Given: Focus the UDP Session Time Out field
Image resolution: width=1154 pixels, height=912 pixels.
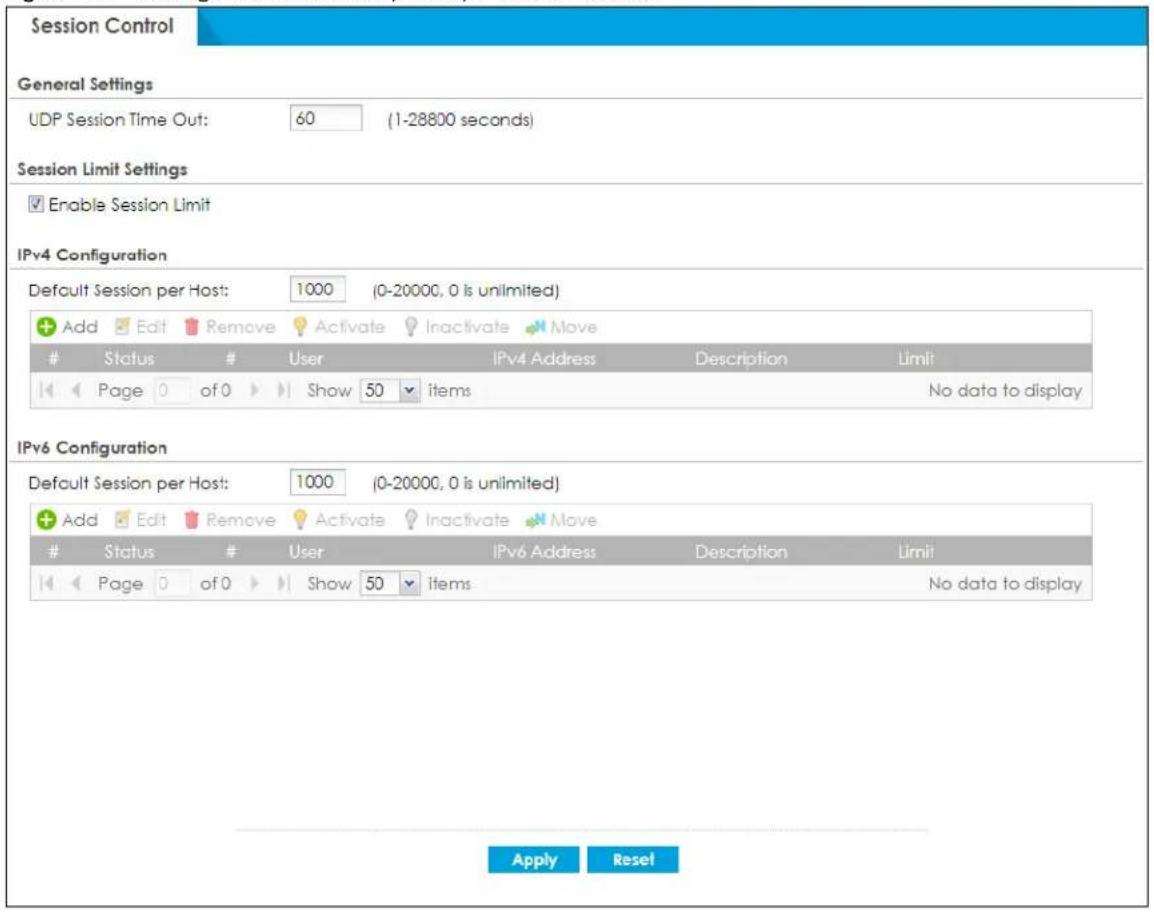Looking at the screenshot, I should (x=326, y=118).
